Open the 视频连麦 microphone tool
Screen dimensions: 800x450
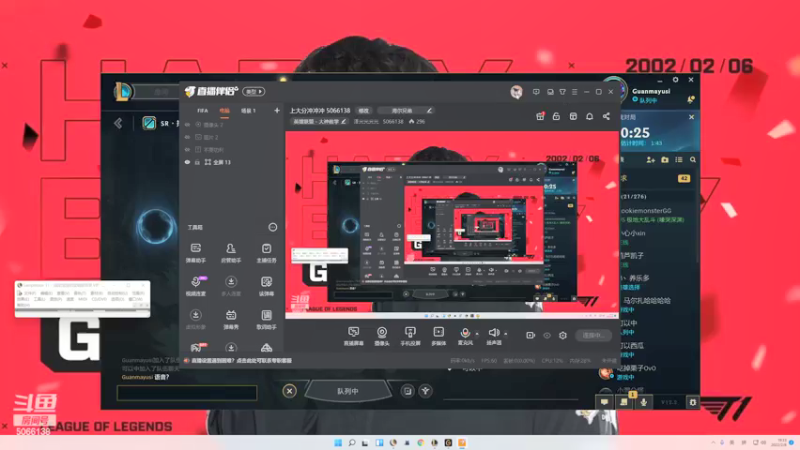click(195, 286)
